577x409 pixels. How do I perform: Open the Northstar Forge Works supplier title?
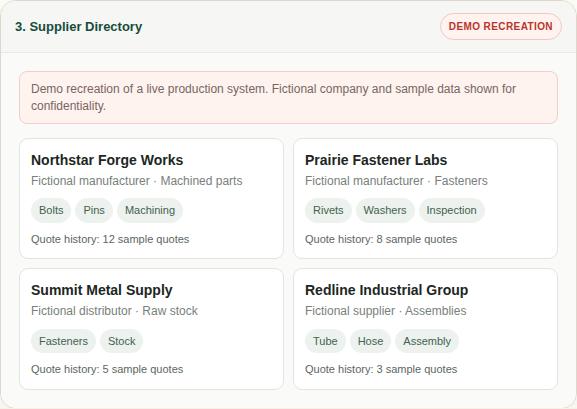pos(107,160)
